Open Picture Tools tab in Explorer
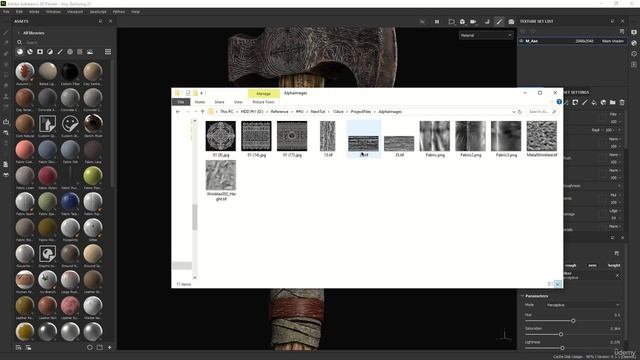Screen dimensions: 640x360 263,102
